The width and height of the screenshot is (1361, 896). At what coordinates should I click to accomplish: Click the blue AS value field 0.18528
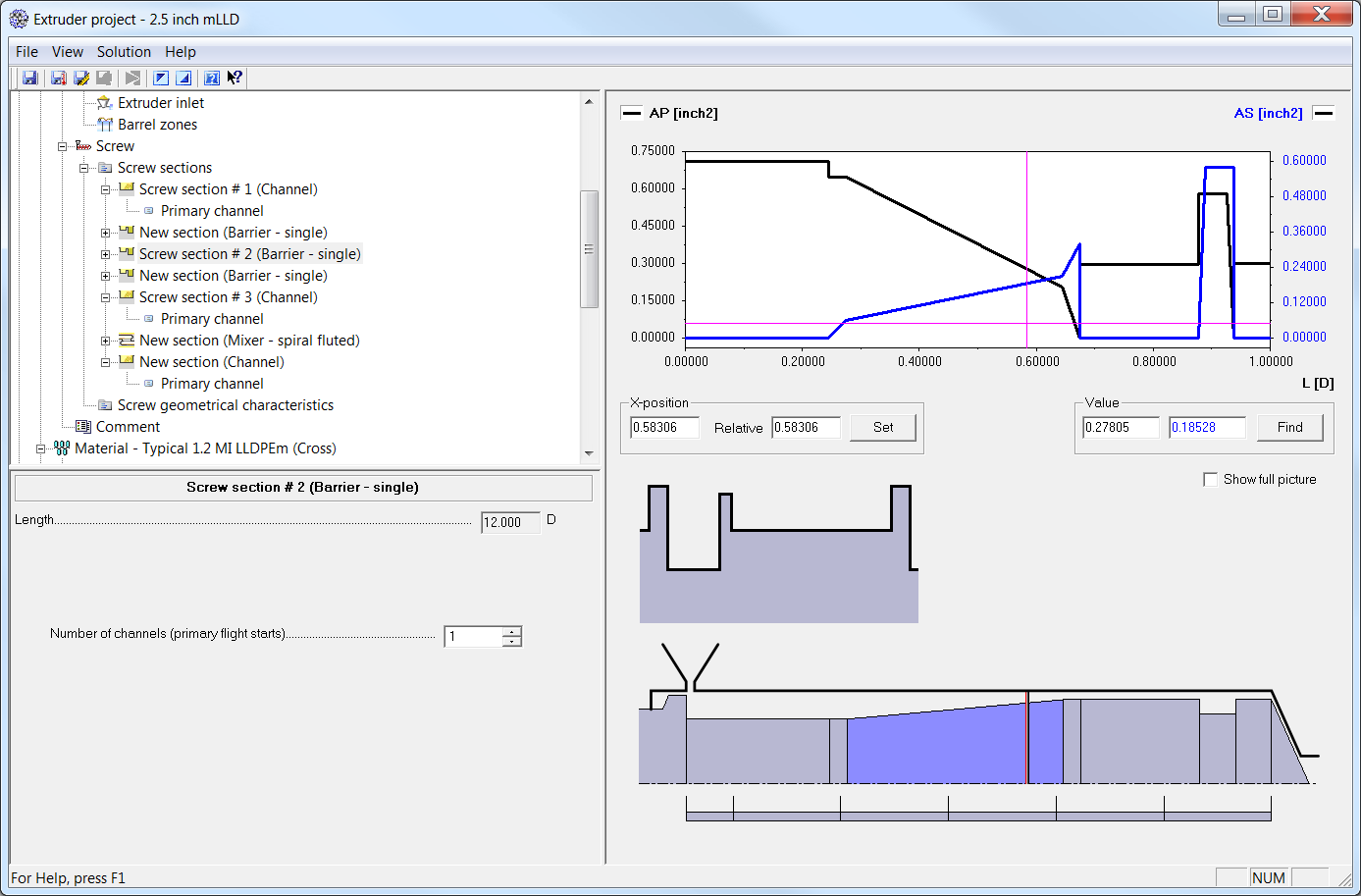(1207, 427)
